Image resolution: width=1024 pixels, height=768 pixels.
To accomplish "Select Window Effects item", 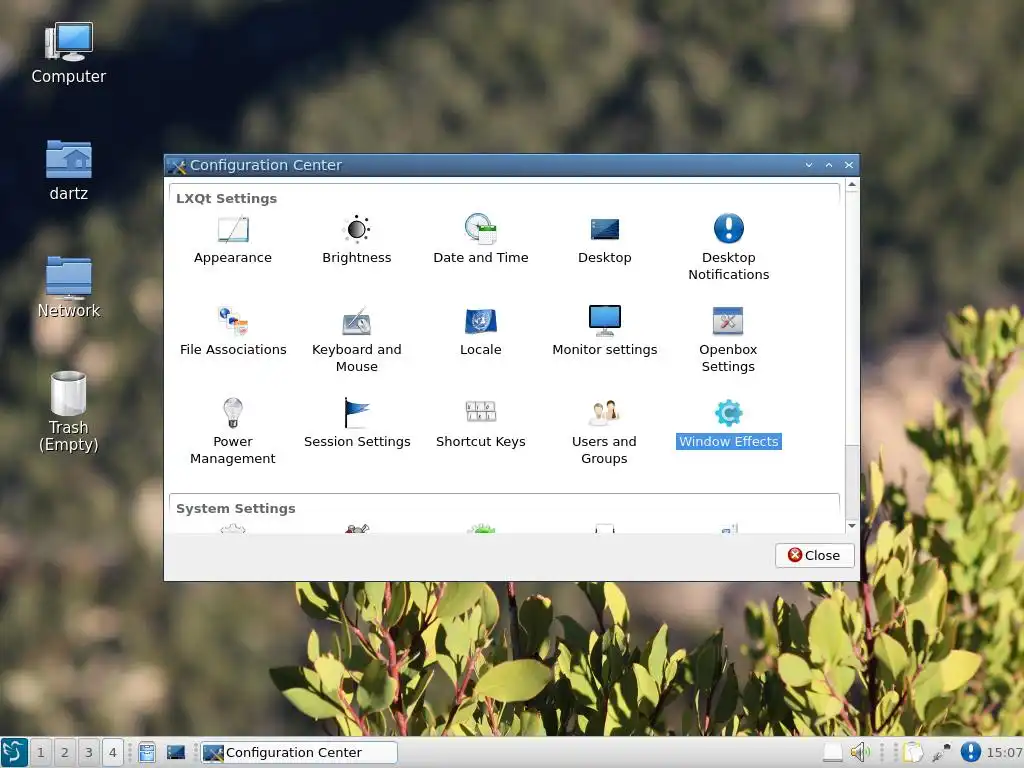I will (729, 424).
